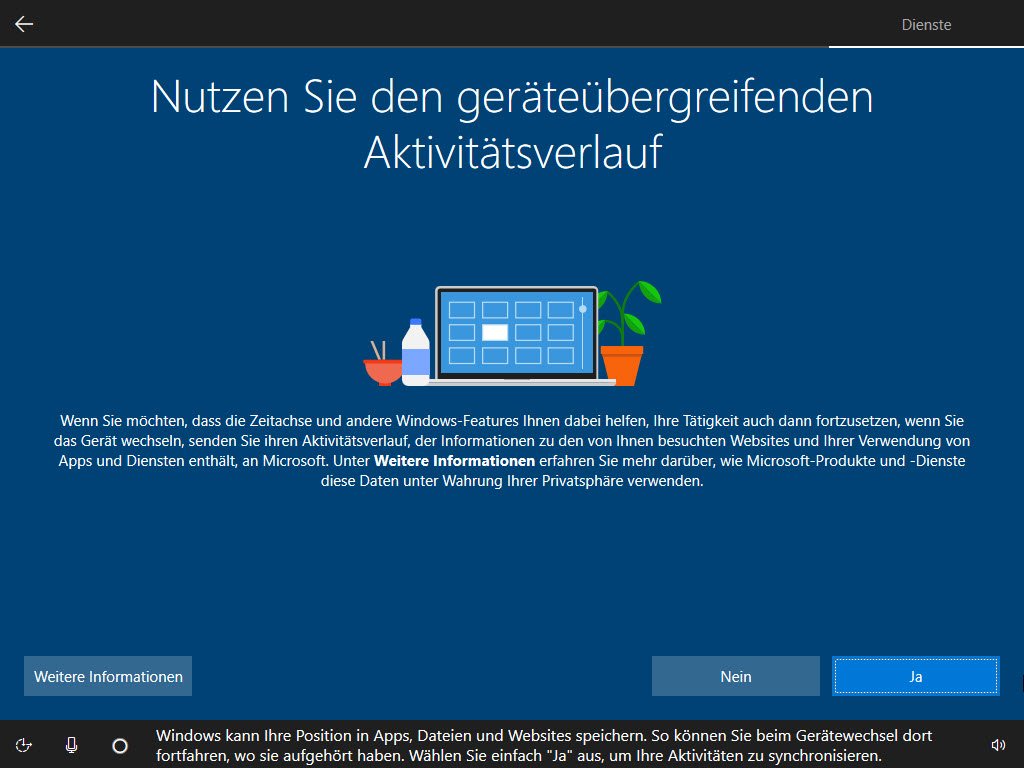Select the Dienste tab
The width and height of the screenshot is (1024, 768).
[x=926, y=25]
